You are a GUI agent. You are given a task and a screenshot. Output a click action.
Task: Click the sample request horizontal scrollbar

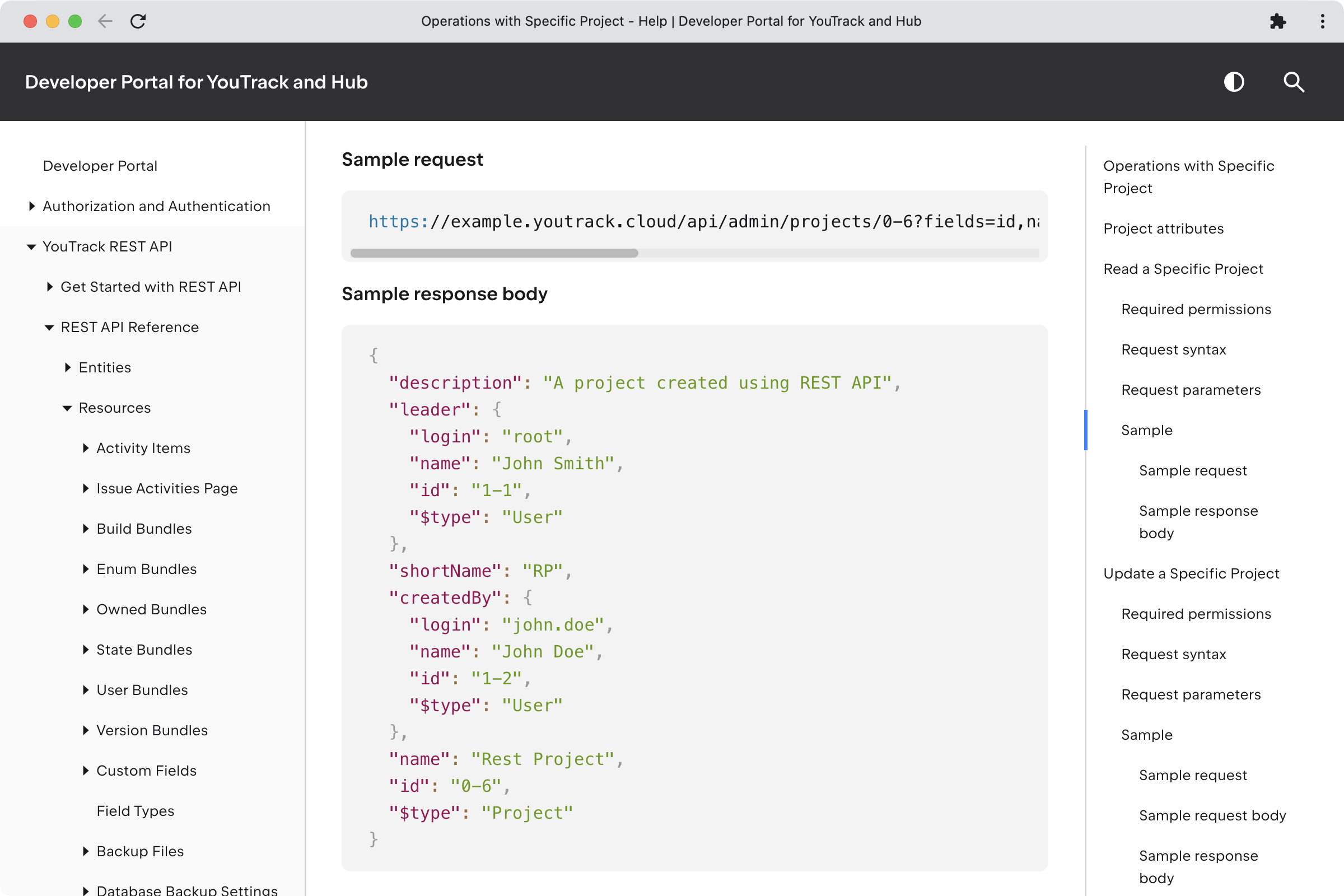[495, 253]
